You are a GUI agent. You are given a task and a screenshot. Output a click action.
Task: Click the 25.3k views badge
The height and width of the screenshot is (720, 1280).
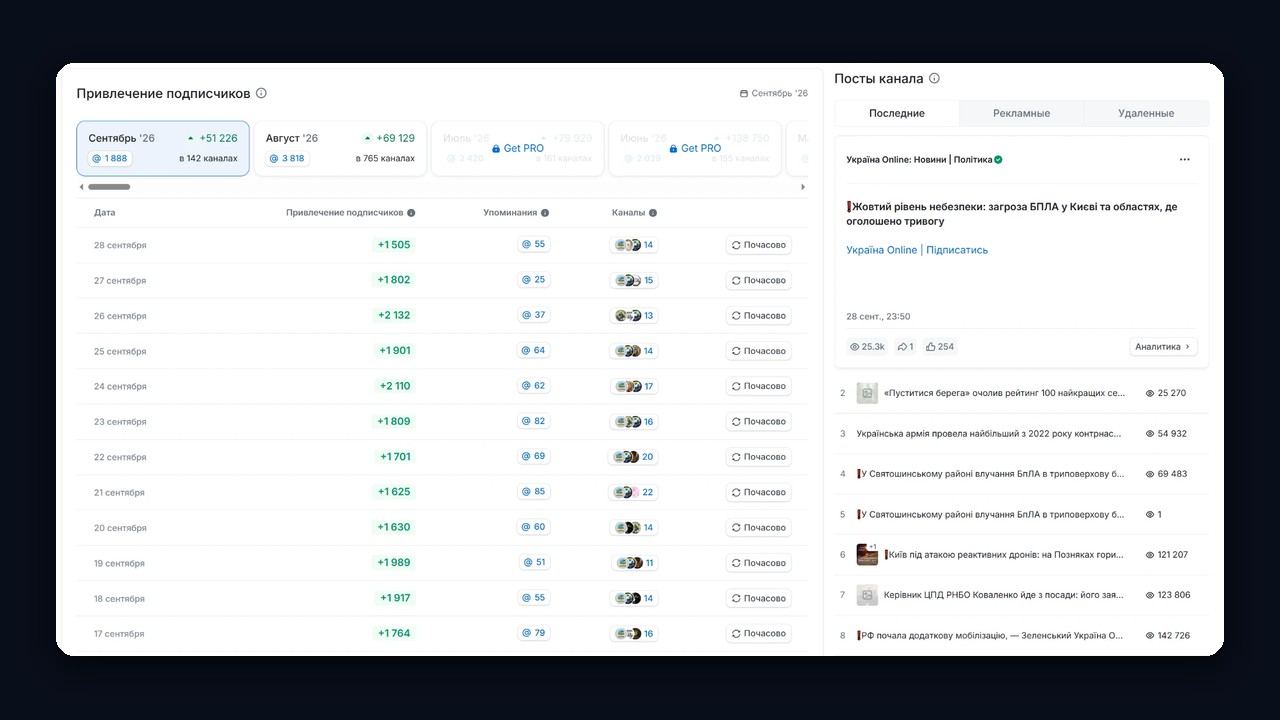tap(867, 347)
